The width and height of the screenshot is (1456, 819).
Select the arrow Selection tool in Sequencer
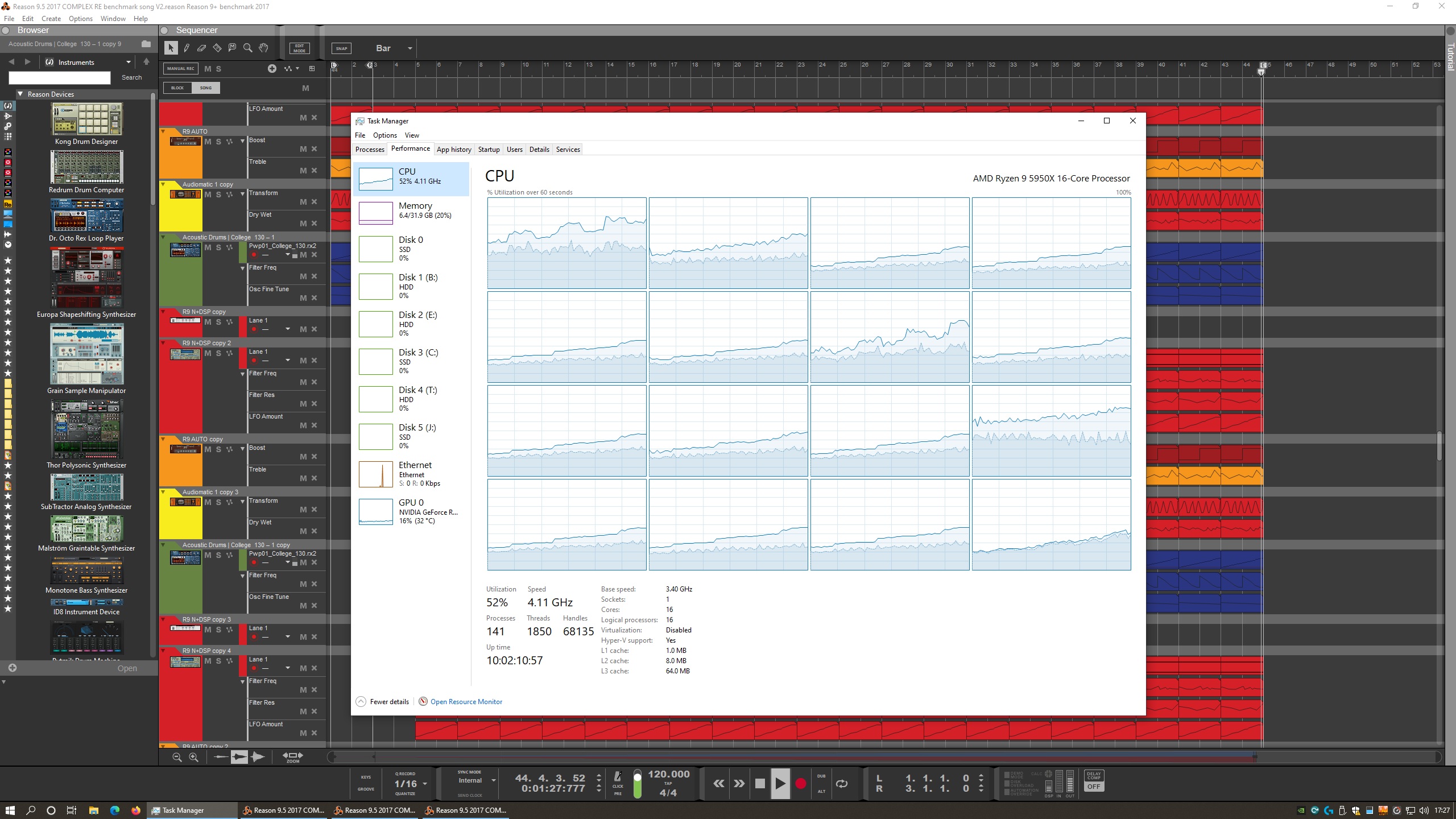click(x=171, y=48)
